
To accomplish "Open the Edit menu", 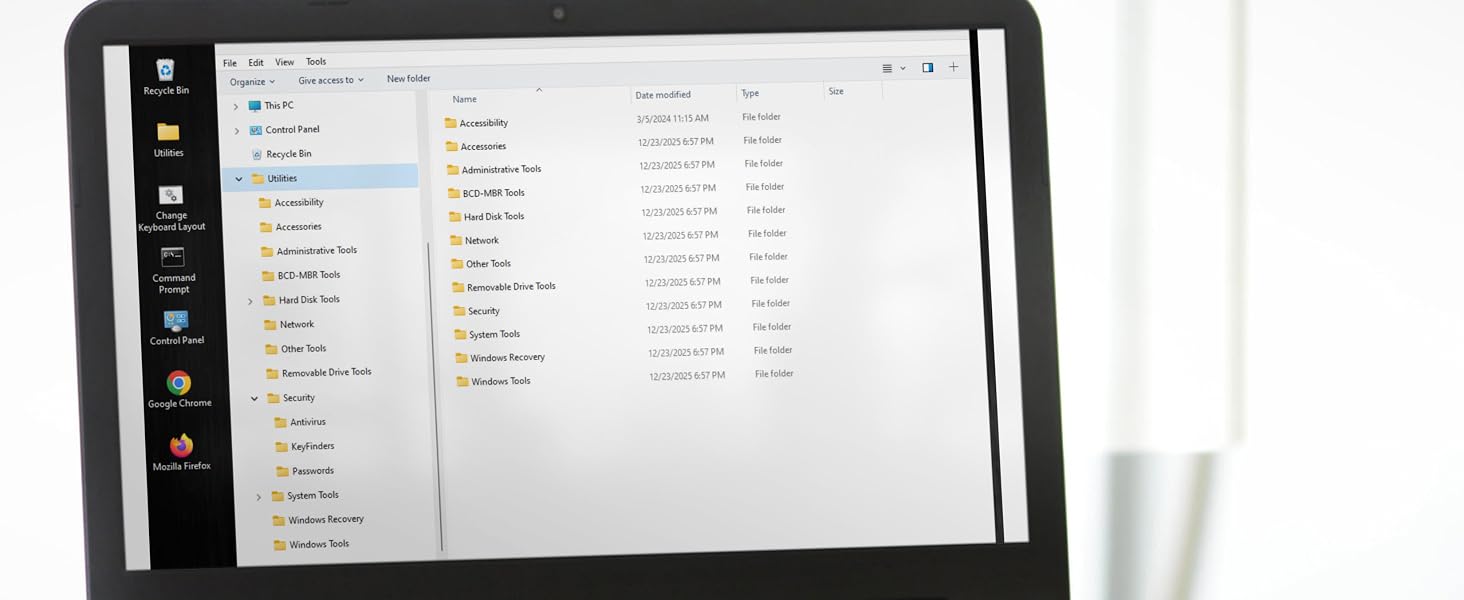I will click(x=256, y=62).
